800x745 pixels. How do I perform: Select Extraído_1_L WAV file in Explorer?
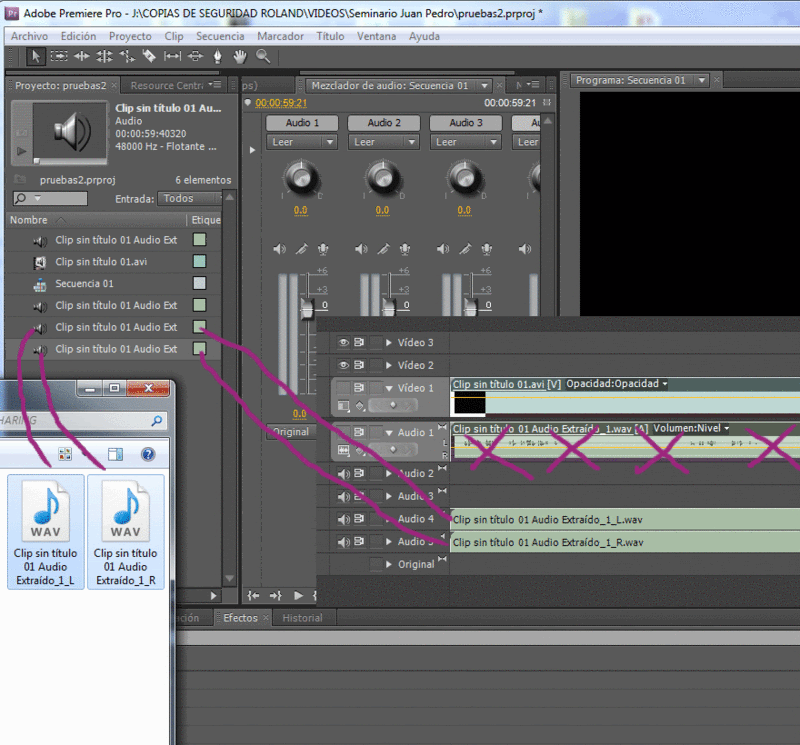point(45,532)
